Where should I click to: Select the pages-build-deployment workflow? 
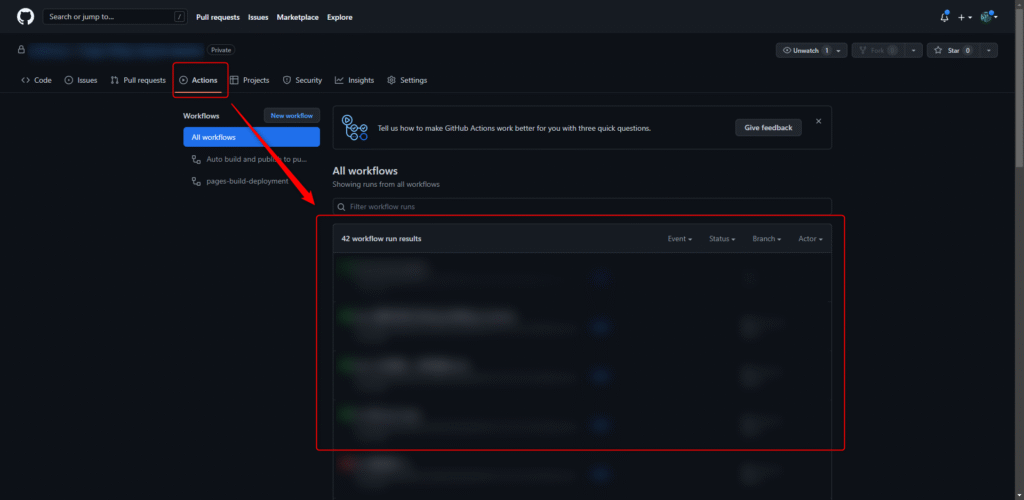tap(247, 181)
